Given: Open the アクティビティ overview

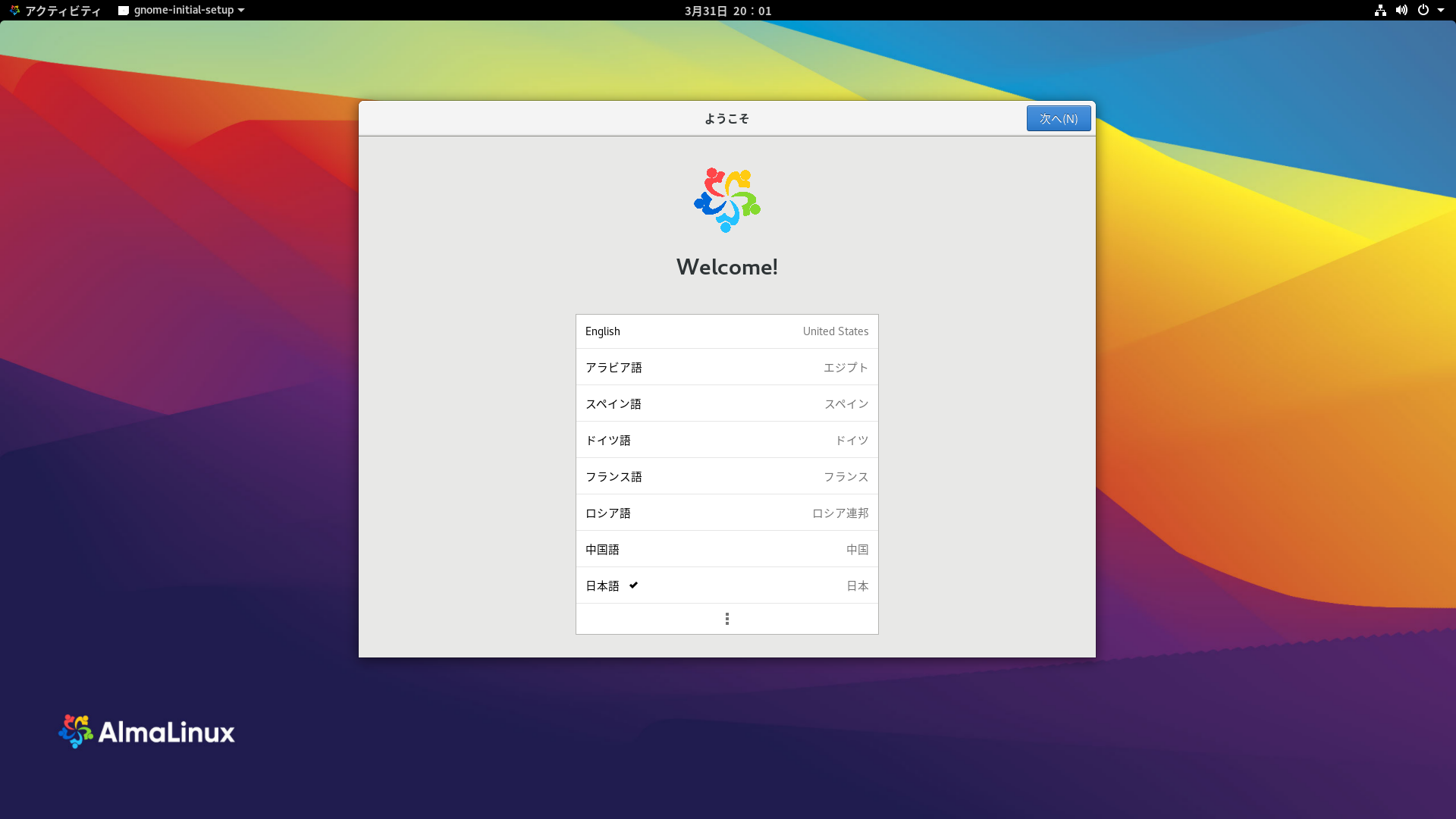Looking at the screenshot, I should coord(62,11).
